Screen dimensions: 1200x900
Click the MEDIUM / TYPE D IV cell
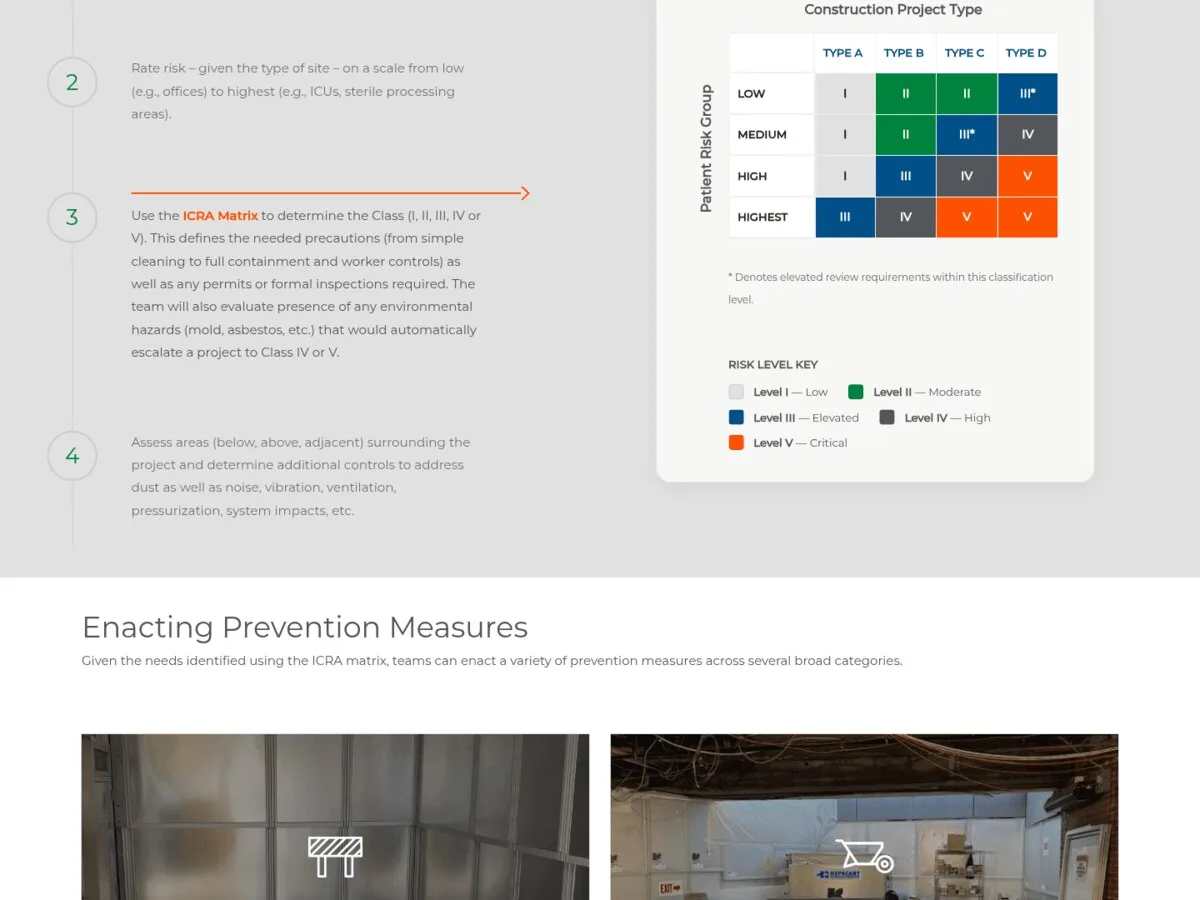coord(1028,135)
